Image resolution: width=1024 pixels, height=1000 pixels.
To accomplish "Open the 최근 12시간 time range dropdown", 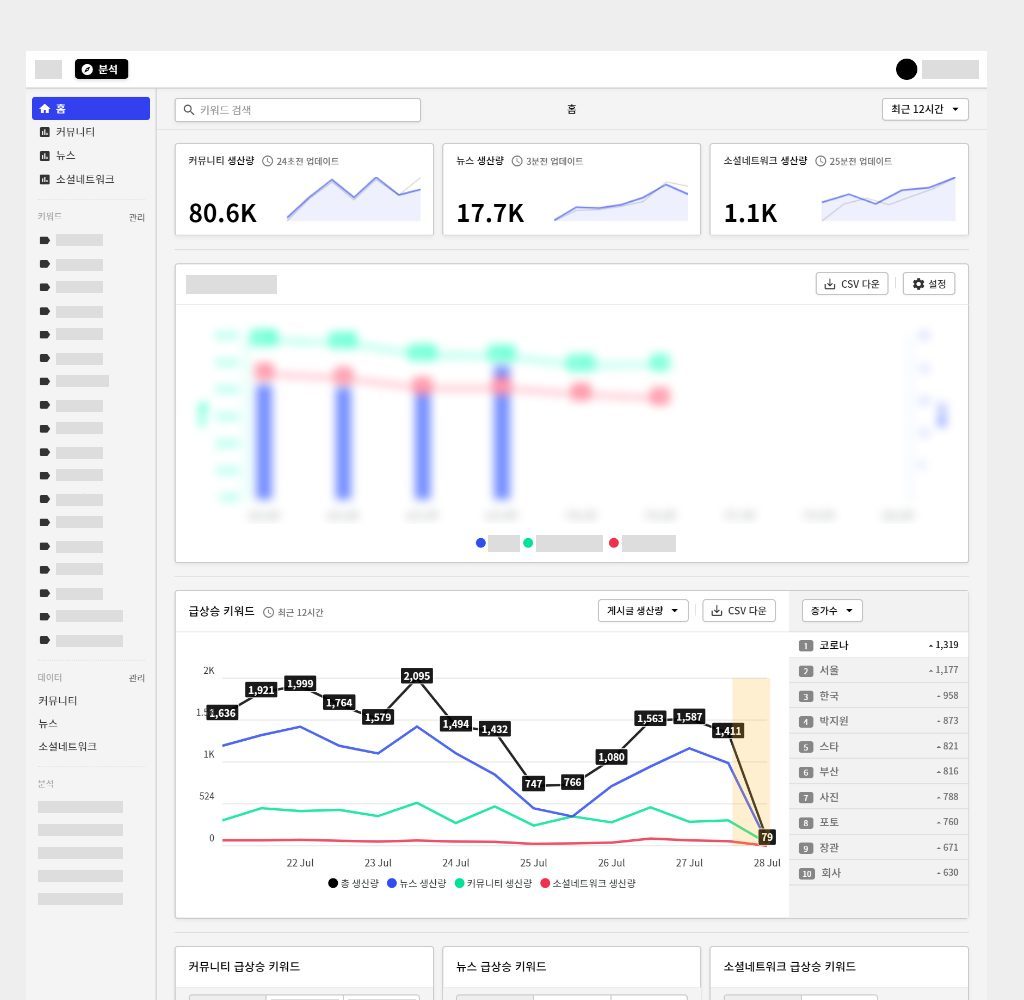I will (x=924, y=109).
